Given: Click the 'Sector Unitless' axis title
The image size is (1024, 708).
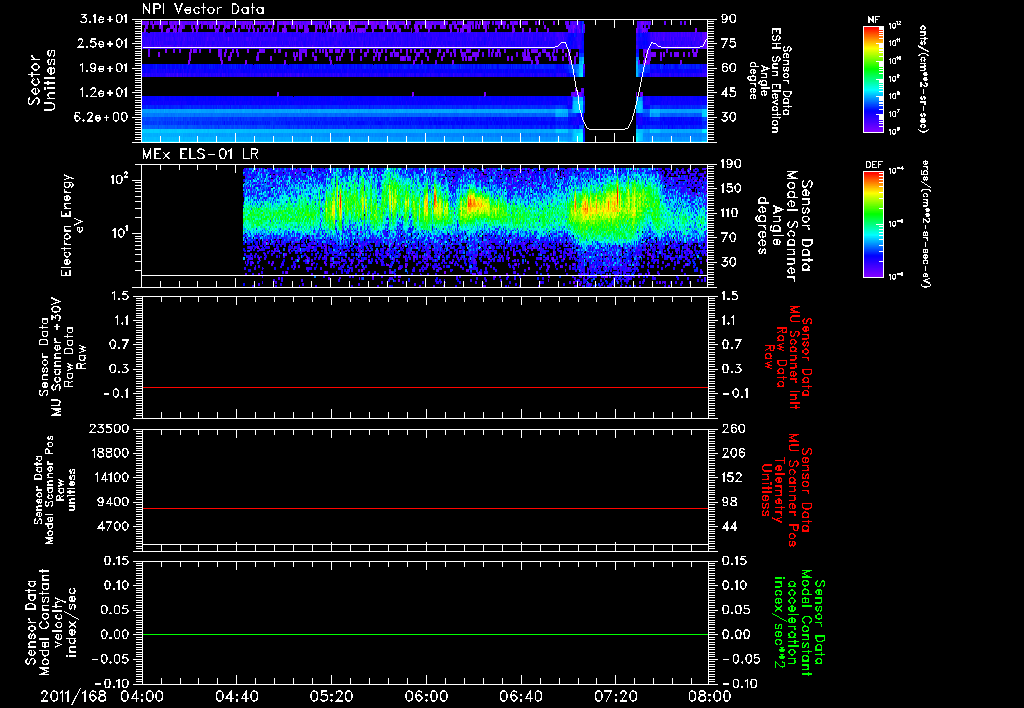Looking at the screenshot, I should [x=42, y=80].
